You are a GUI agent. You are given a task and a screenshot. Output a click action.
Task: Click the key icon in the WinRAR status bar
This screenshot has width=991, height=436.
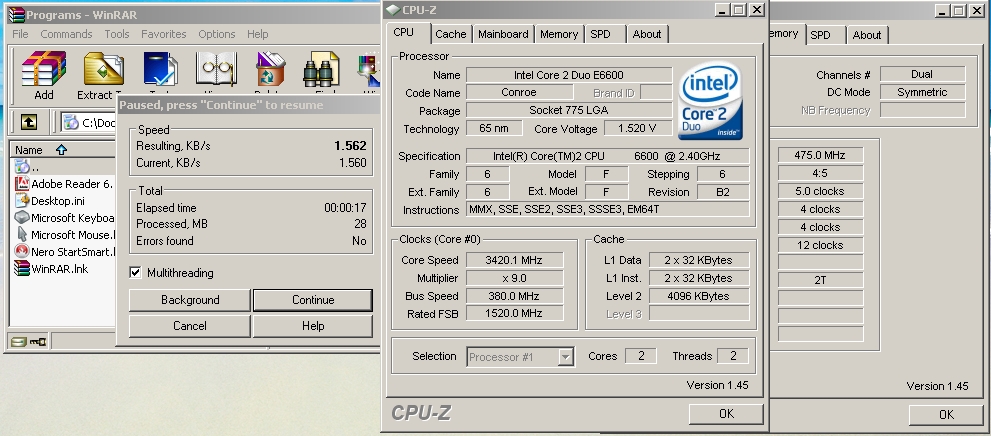(x=38, y=342)
